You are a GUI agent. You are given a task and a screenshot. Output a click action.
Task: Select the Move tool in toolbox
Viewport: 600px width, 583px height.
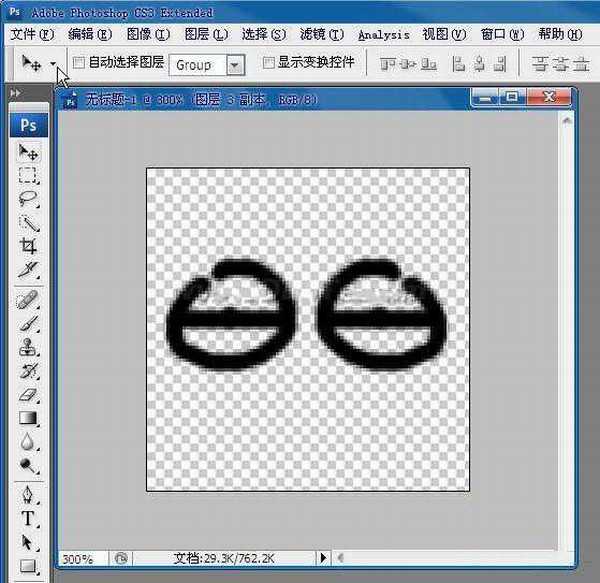pos(29,153)
